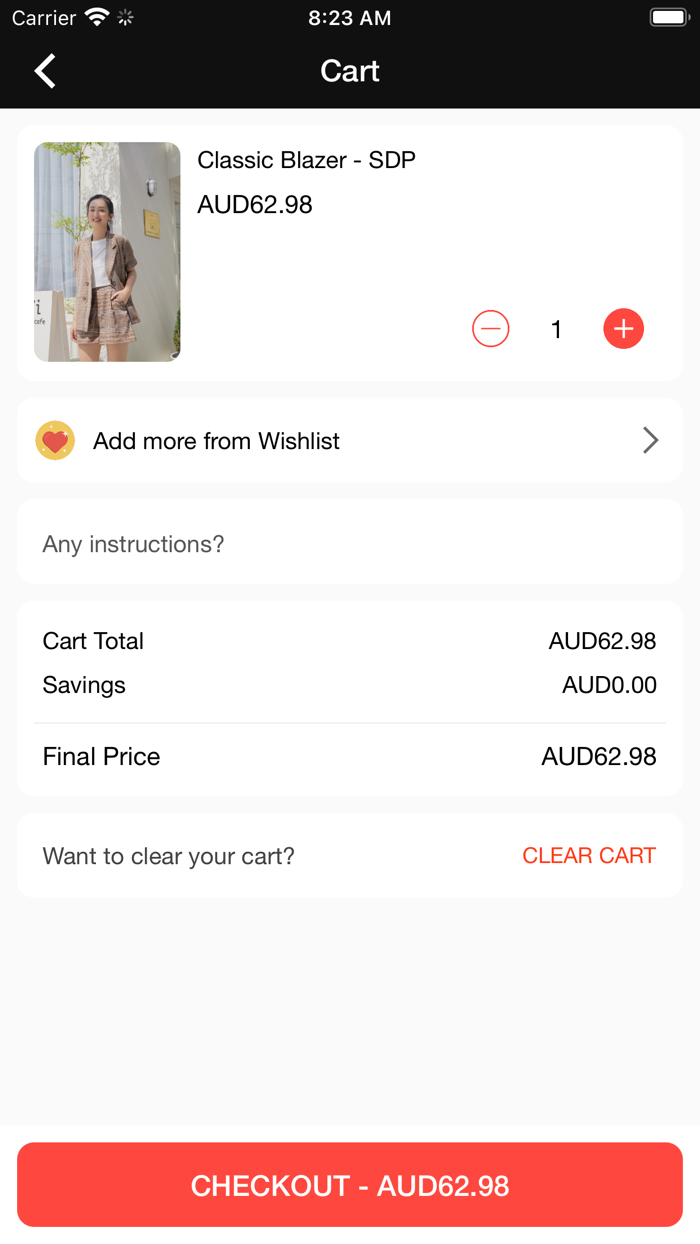
Task: Select the Classic Blazer - SDP title
Action: click(306, 160)
